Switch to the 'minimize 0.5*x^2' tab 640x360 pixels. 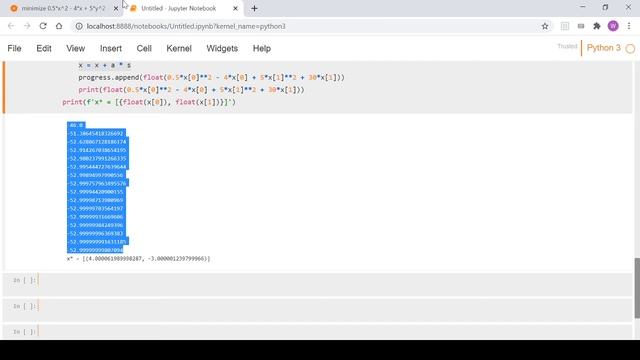[63, 8]
